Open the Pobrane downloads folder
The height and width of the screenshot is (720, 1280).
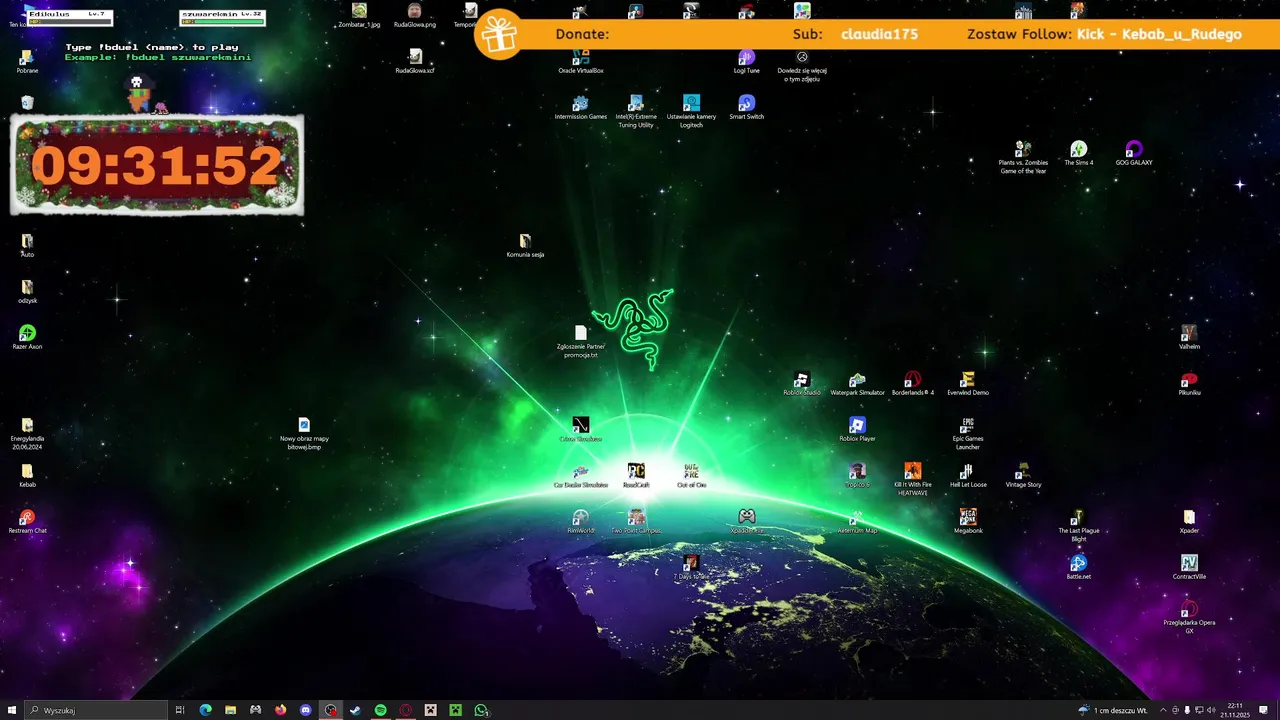tap(27, 62)
